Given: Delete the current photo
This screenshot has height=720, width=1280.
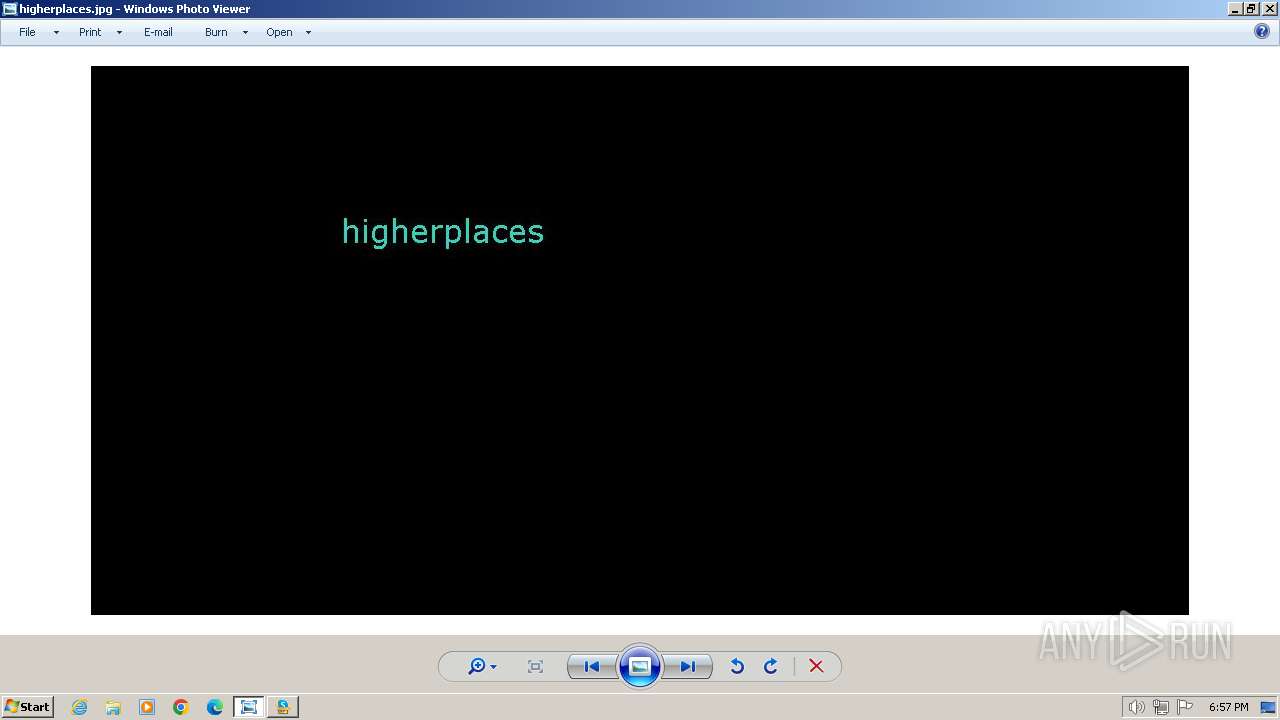Looking at the screenshot, I should (x=816, y=666).
